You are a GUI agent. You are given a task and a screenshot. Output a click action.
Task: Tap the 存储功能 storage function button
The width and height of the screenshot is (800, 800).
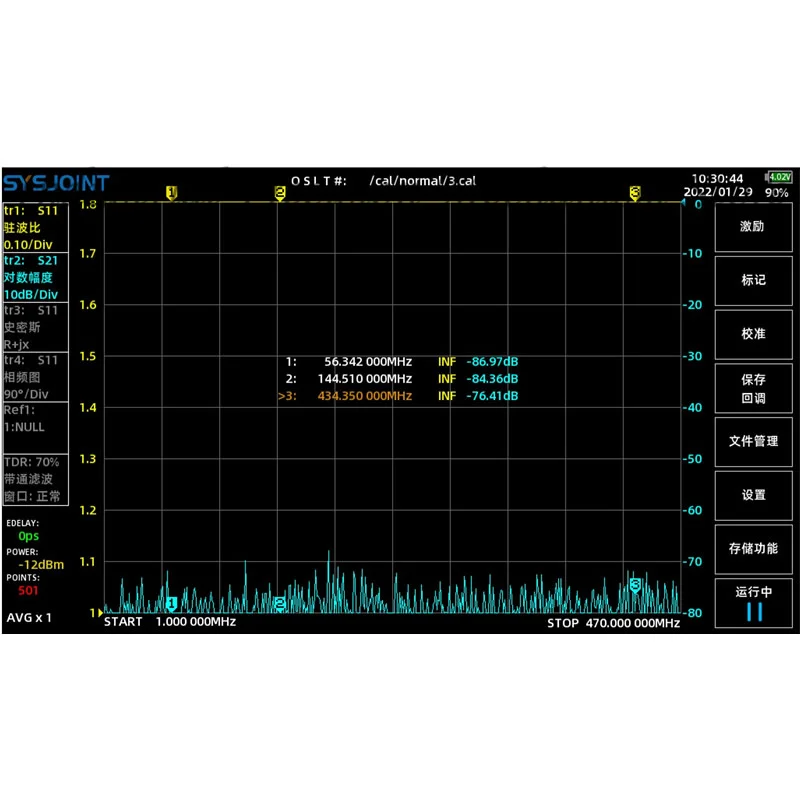pos(753,548)
